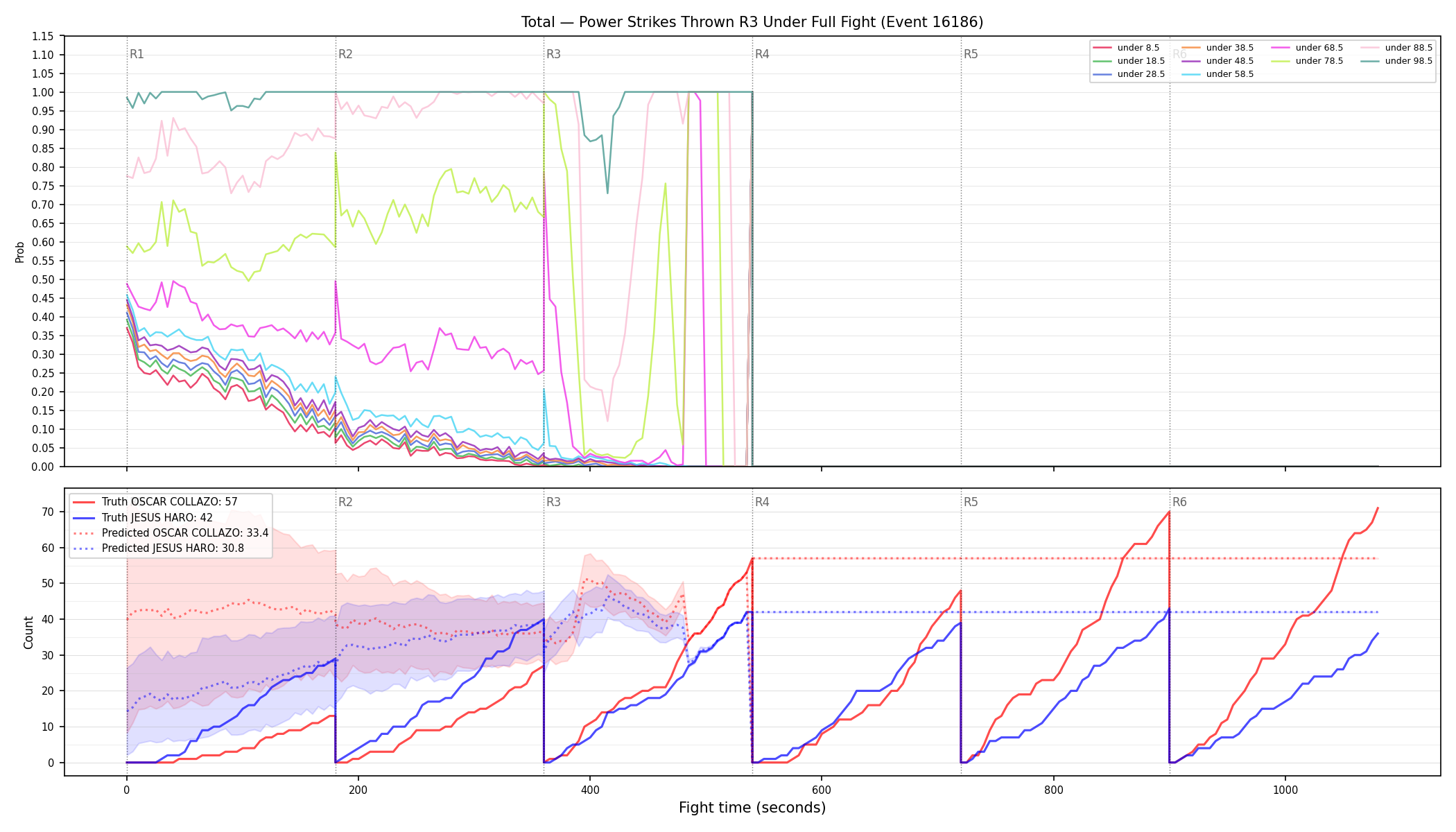1456x832 pixels.
Task: Click the 'under 88.5' legend color line
Action: [1370, 48]
